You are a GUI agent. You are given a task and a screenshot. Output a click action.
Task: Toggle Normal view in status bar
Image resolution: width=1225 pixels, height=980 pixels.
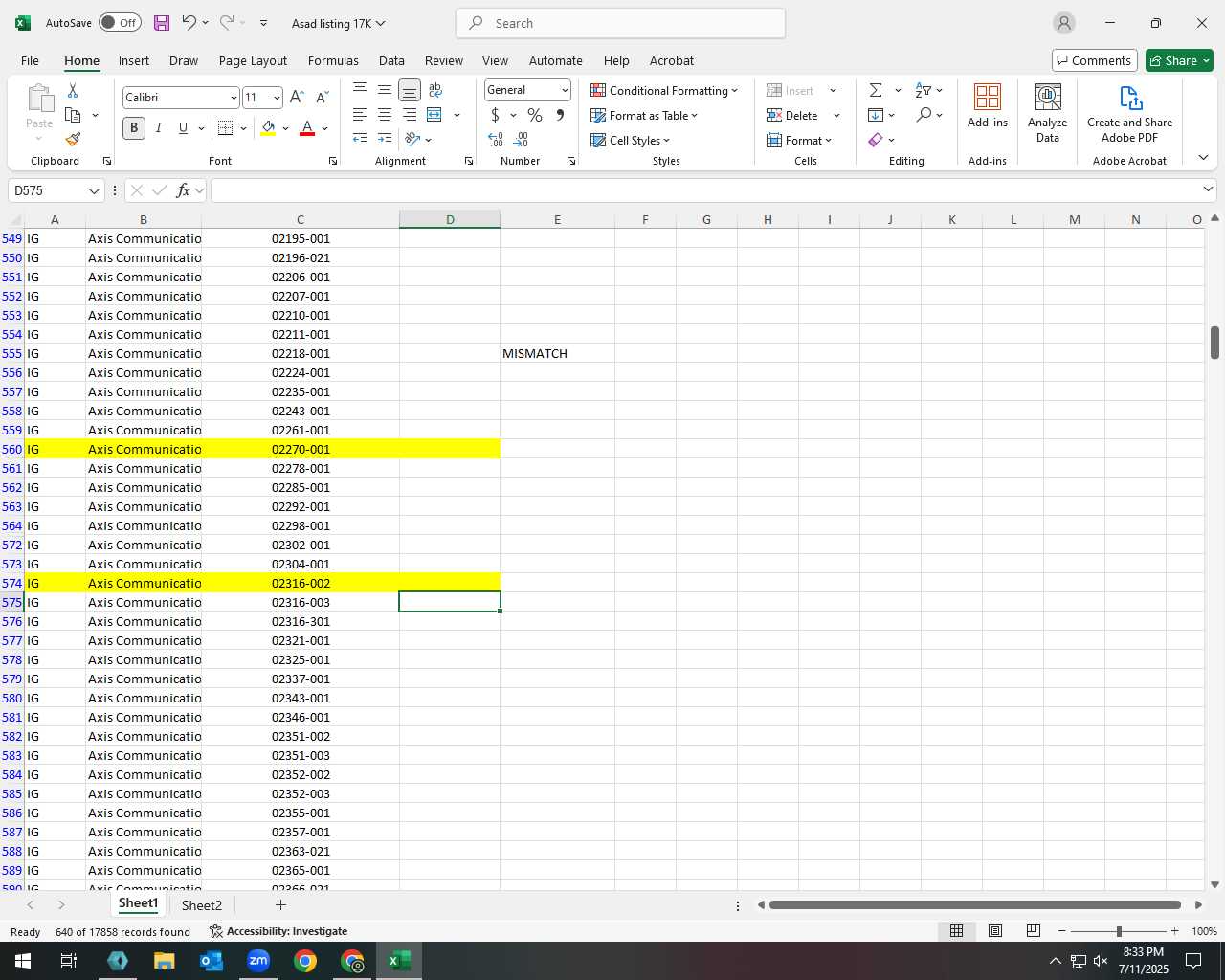point(956,931)
